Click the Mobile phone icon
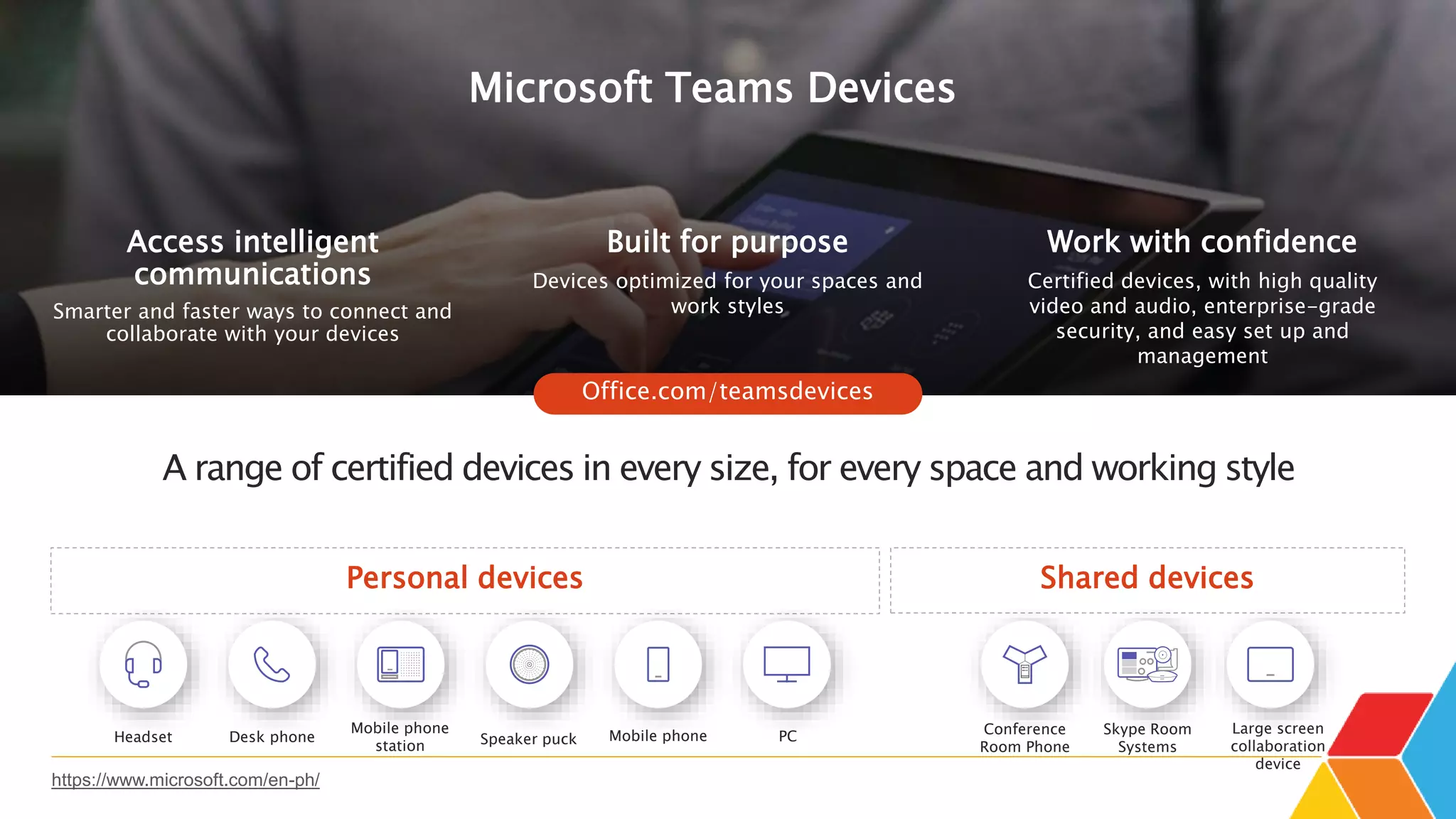This screenshot has height=819, width=1456. 658,664
